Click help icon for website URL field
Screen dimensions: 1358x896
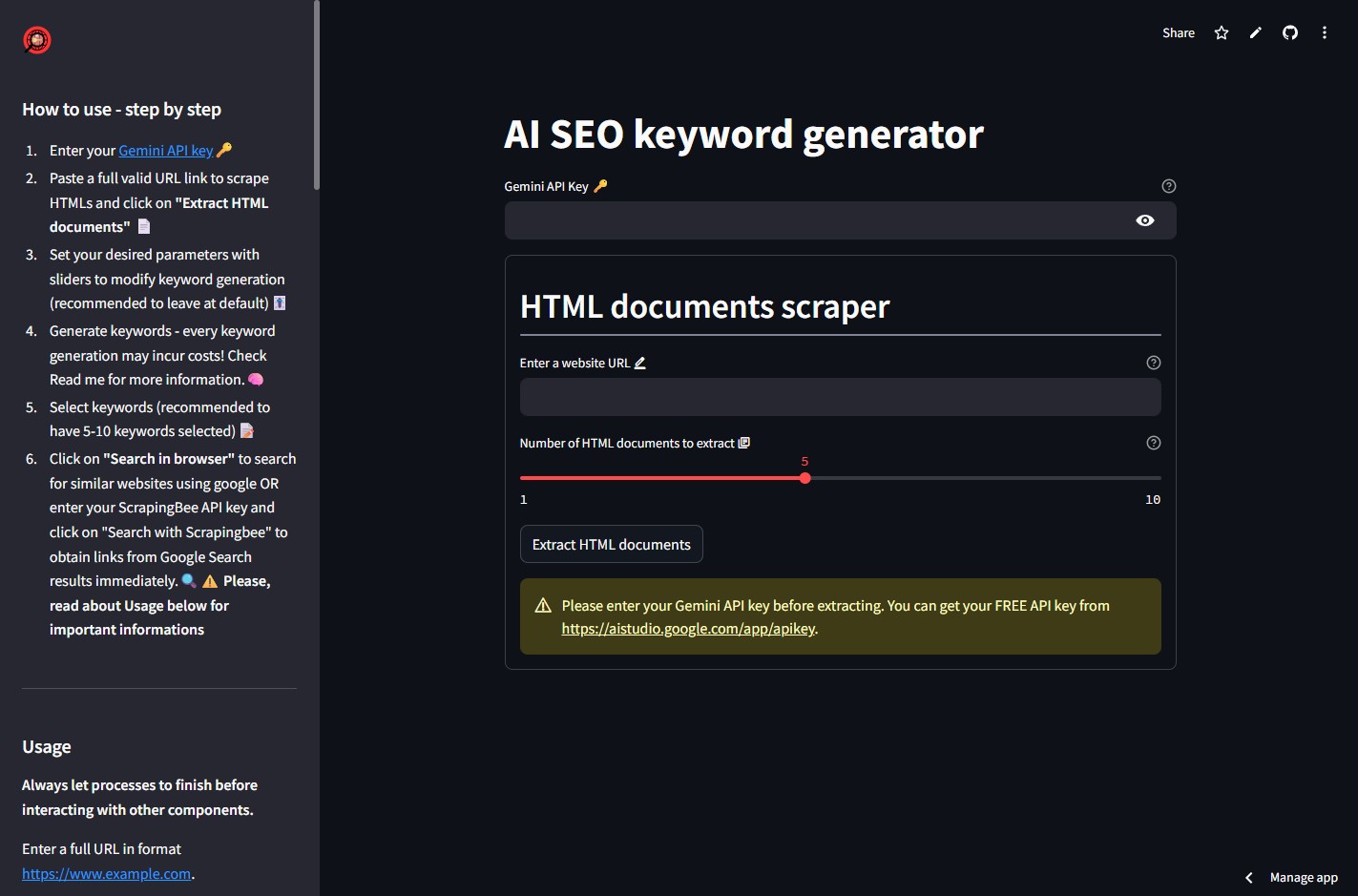1154,363
